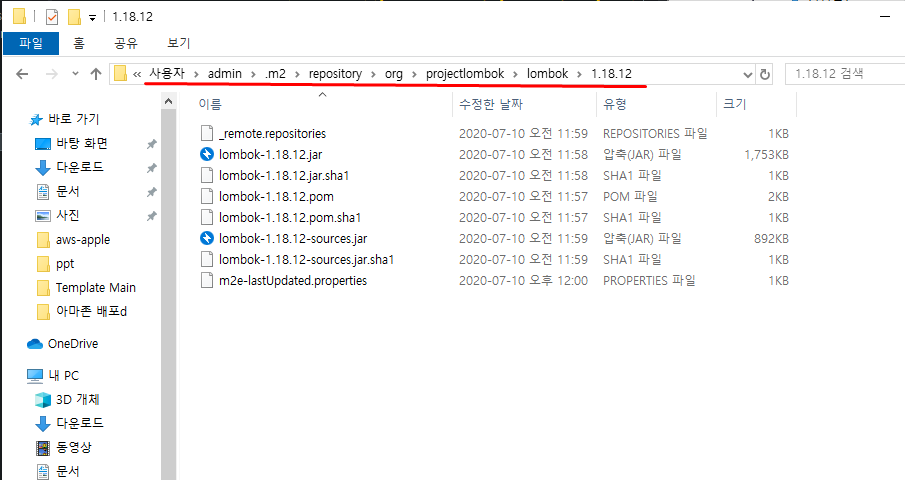The image size is (905, 480).
Task: Open pinned 사진 in quick access
Action: (x=68, y=215)
